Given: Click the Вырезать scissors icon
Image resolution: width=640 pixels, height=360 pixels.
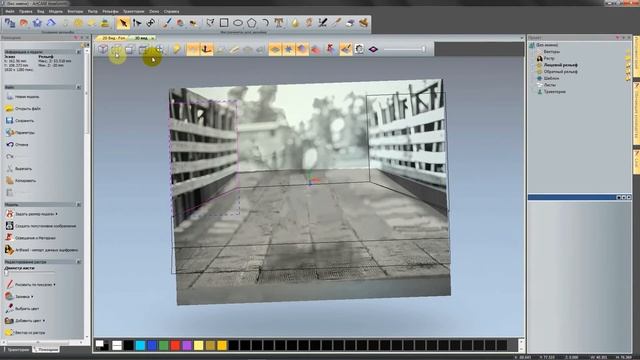Looking at the screenshot, I should tap(9, 168).
